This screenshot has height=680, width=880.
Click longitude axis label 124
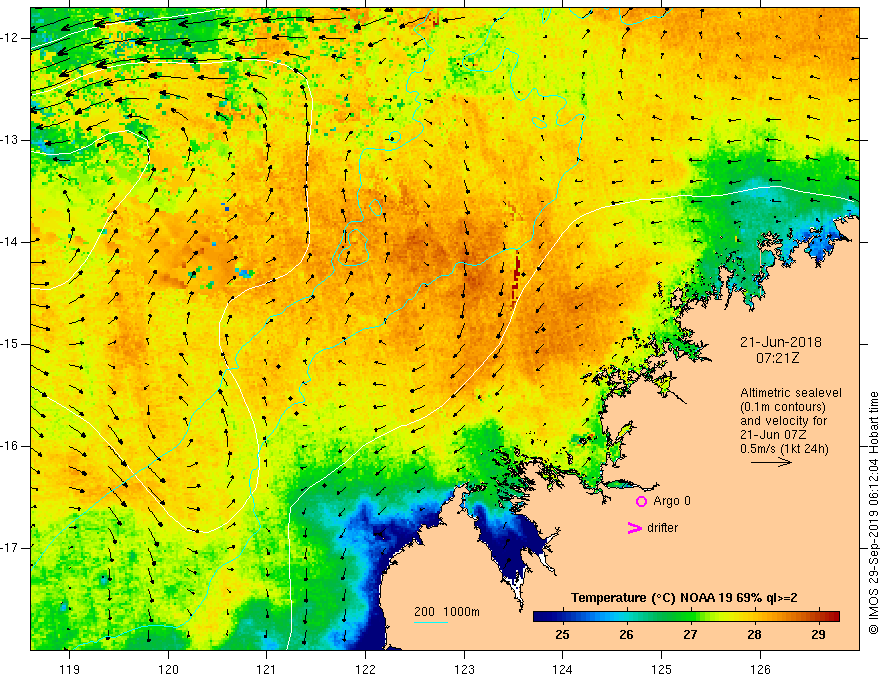pyautogui.click(x=563, y=669)
